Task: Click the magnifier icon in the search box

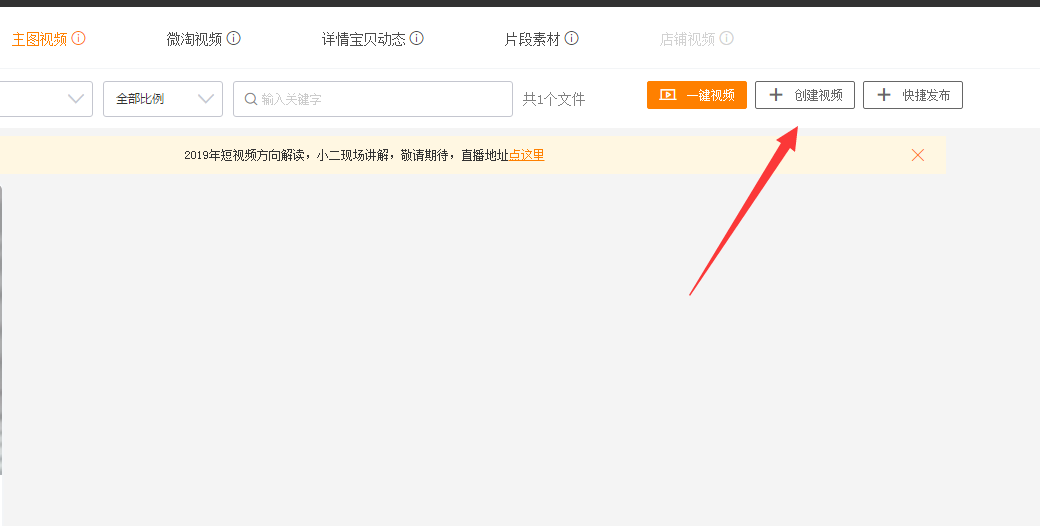Action: 251,99
